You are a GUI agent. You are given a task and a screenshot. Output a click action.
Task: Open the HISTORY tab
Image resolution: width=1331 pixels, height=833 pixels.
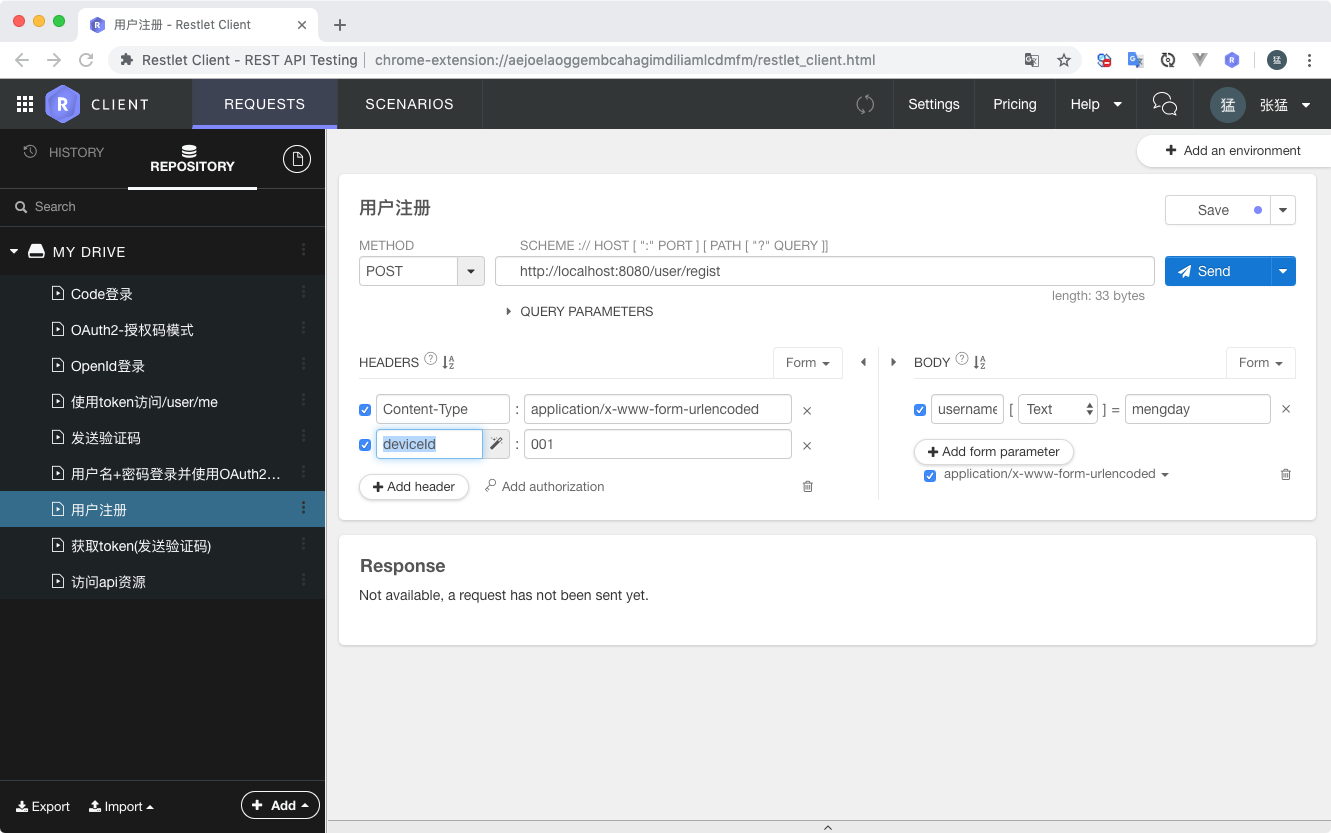point(64,152)
